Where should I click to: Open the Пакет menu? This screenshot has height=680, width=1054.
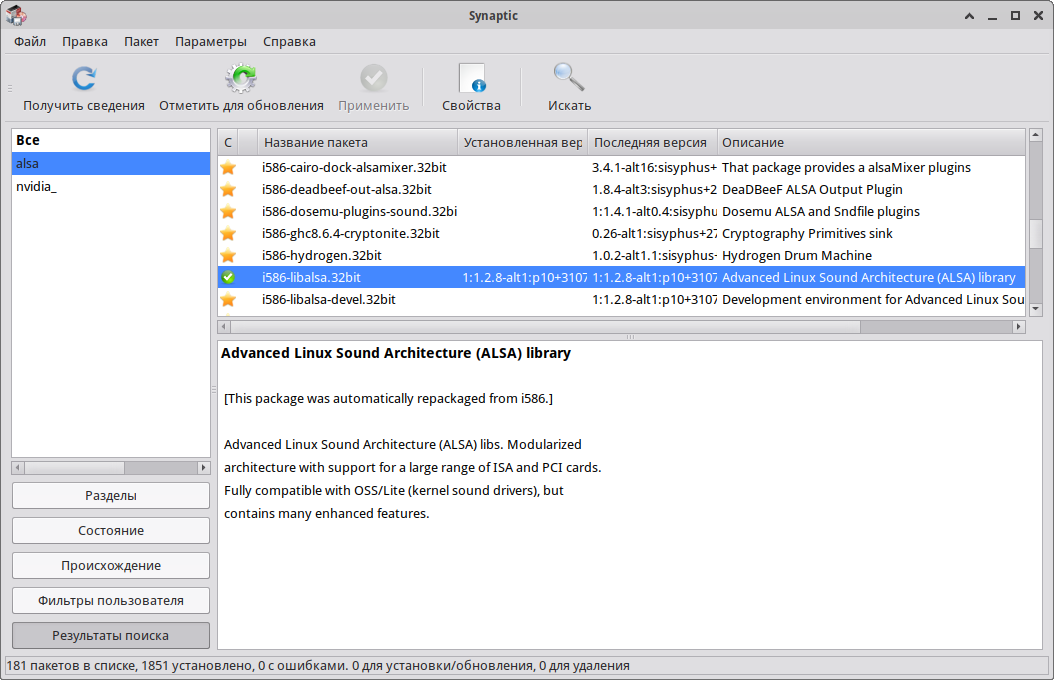(141, 41)
